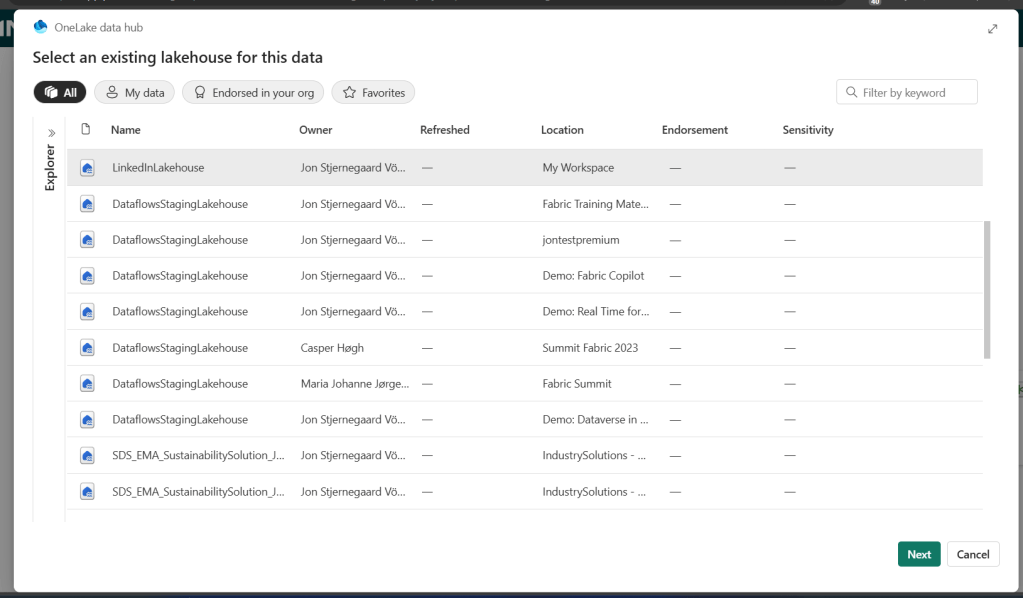
Task: Click the expand dialog icon at top right
Action: (992, 29)
